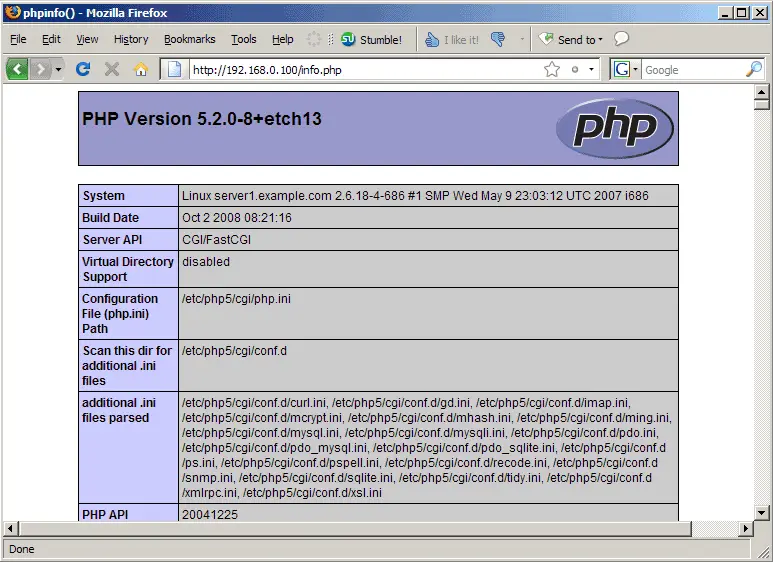This screenshot has width=773, height=562.
Task: Click the window resize grip corner
Action: 764,552
